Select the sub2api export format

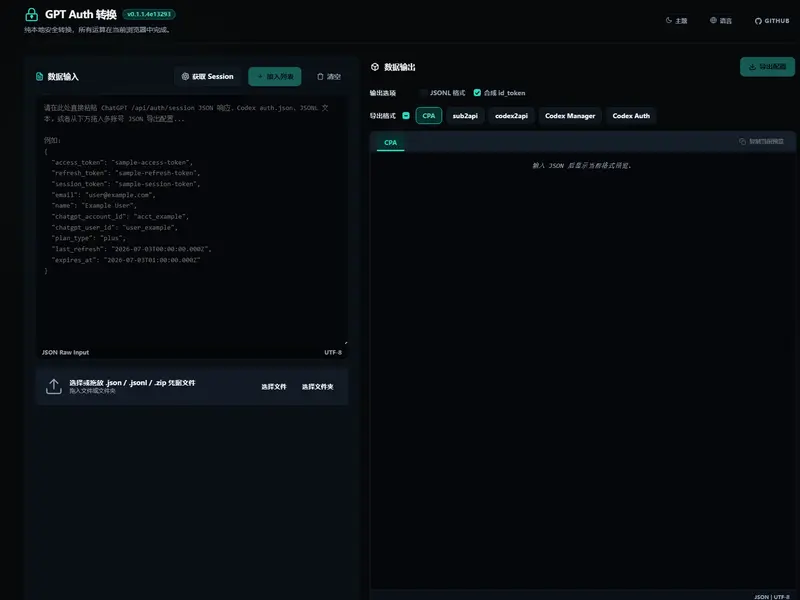[465, 116]
